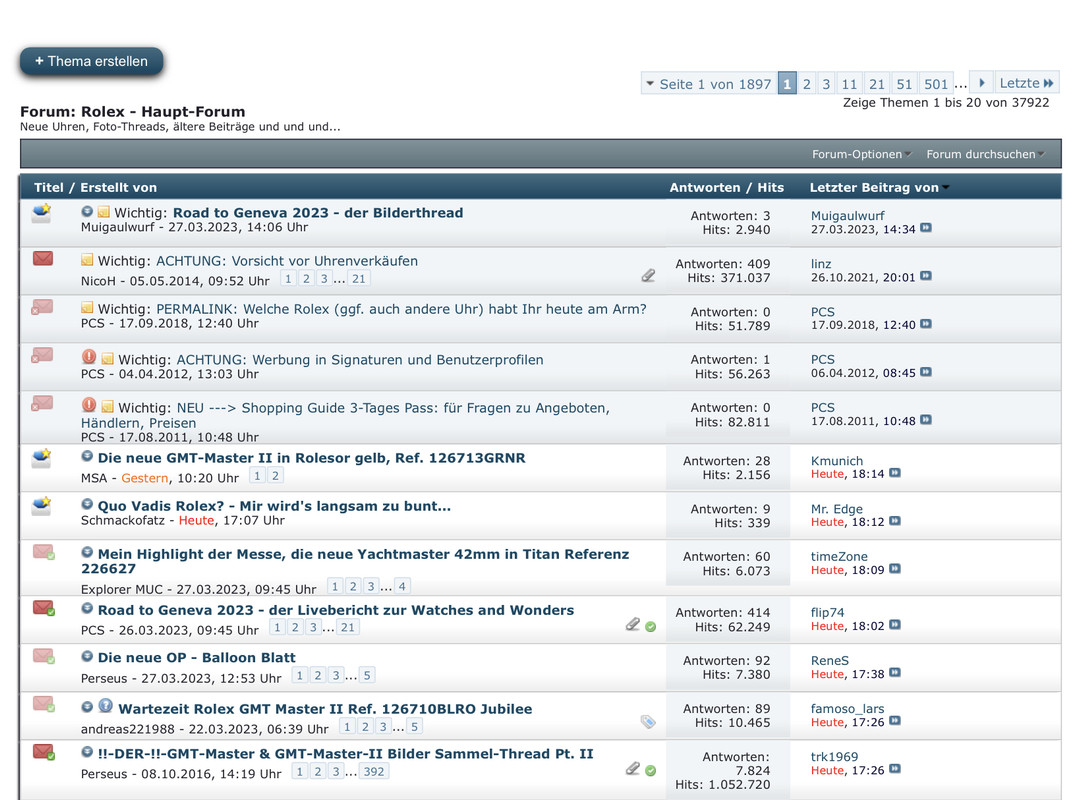Open 'Die neue GMT-Master II in Rolesor gelb' thread
The image size is (1081, 800).
(x=312, y=458)
